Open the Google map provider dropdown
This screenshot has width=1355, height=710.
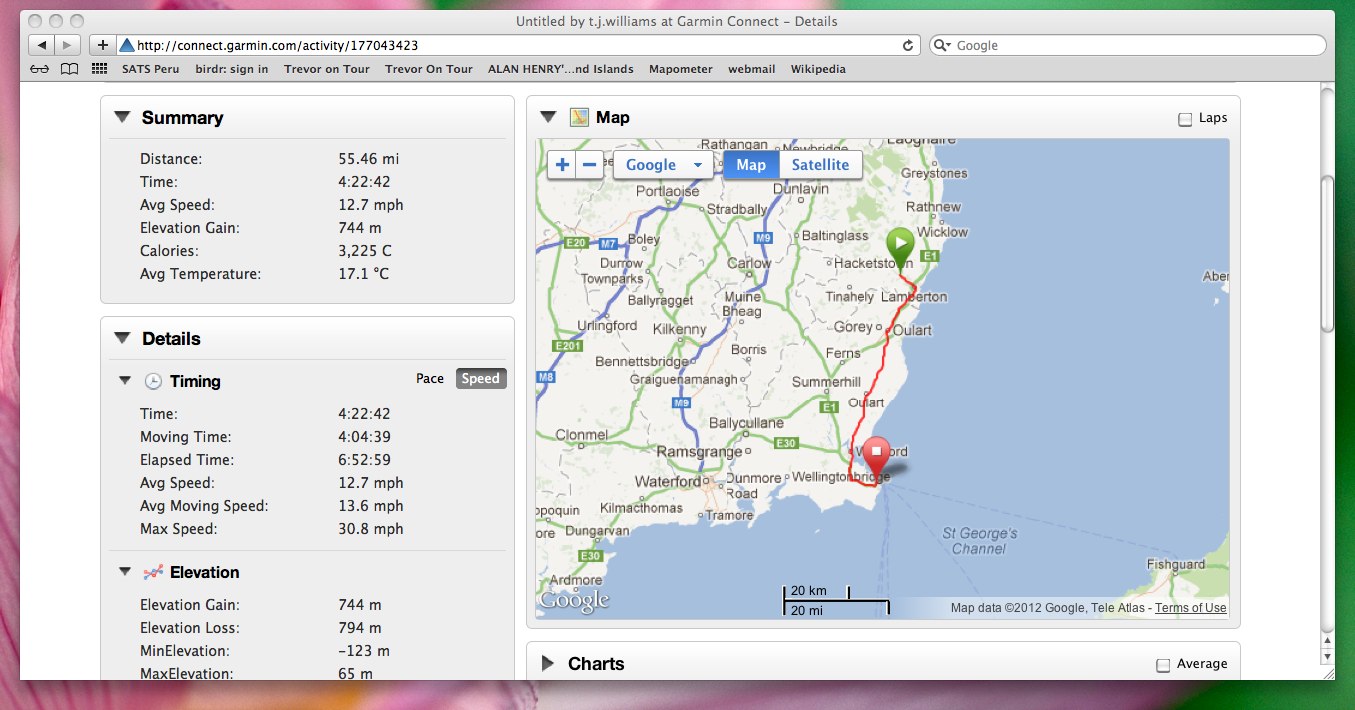pos(663,165)
